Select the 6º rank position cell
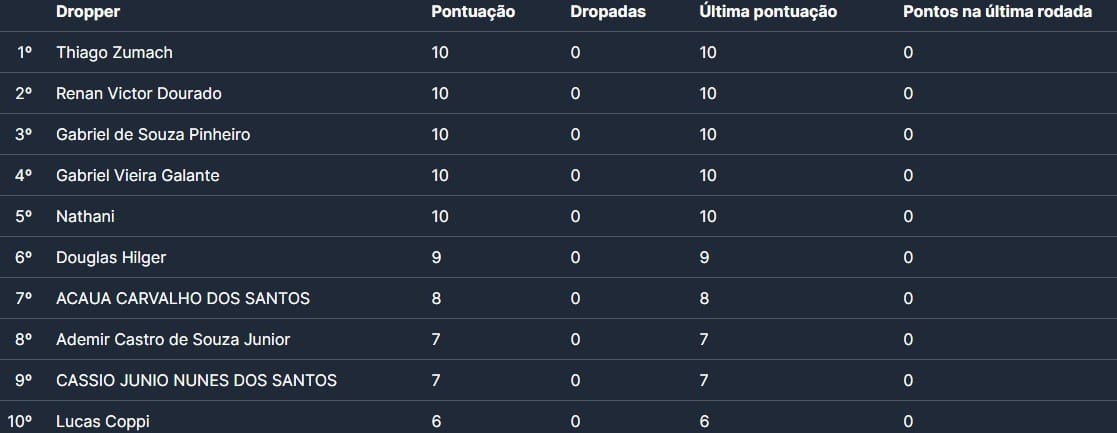This screenshot has width=1117, height=433. point(25,257)
